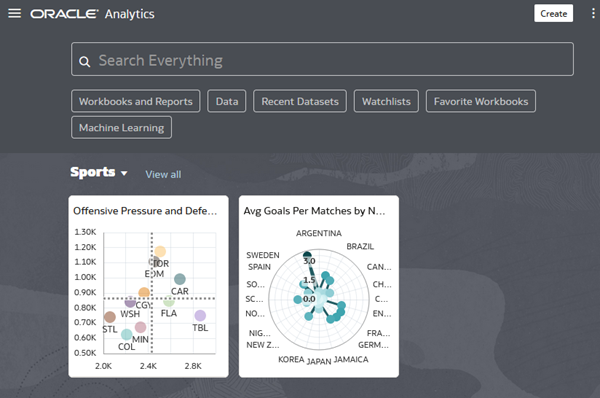Open the Avg Goals Per Matches workbook
This screenshot has height=398, width=600.
tap(319, 287)
